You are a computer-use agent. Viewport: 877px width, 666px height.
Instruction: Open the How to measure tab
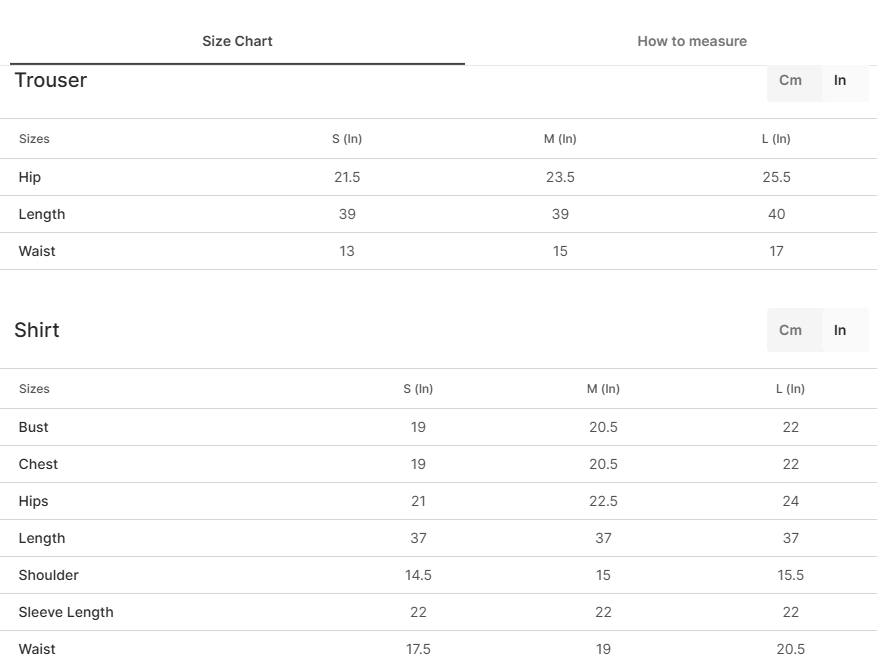click(x=692, y=41)
